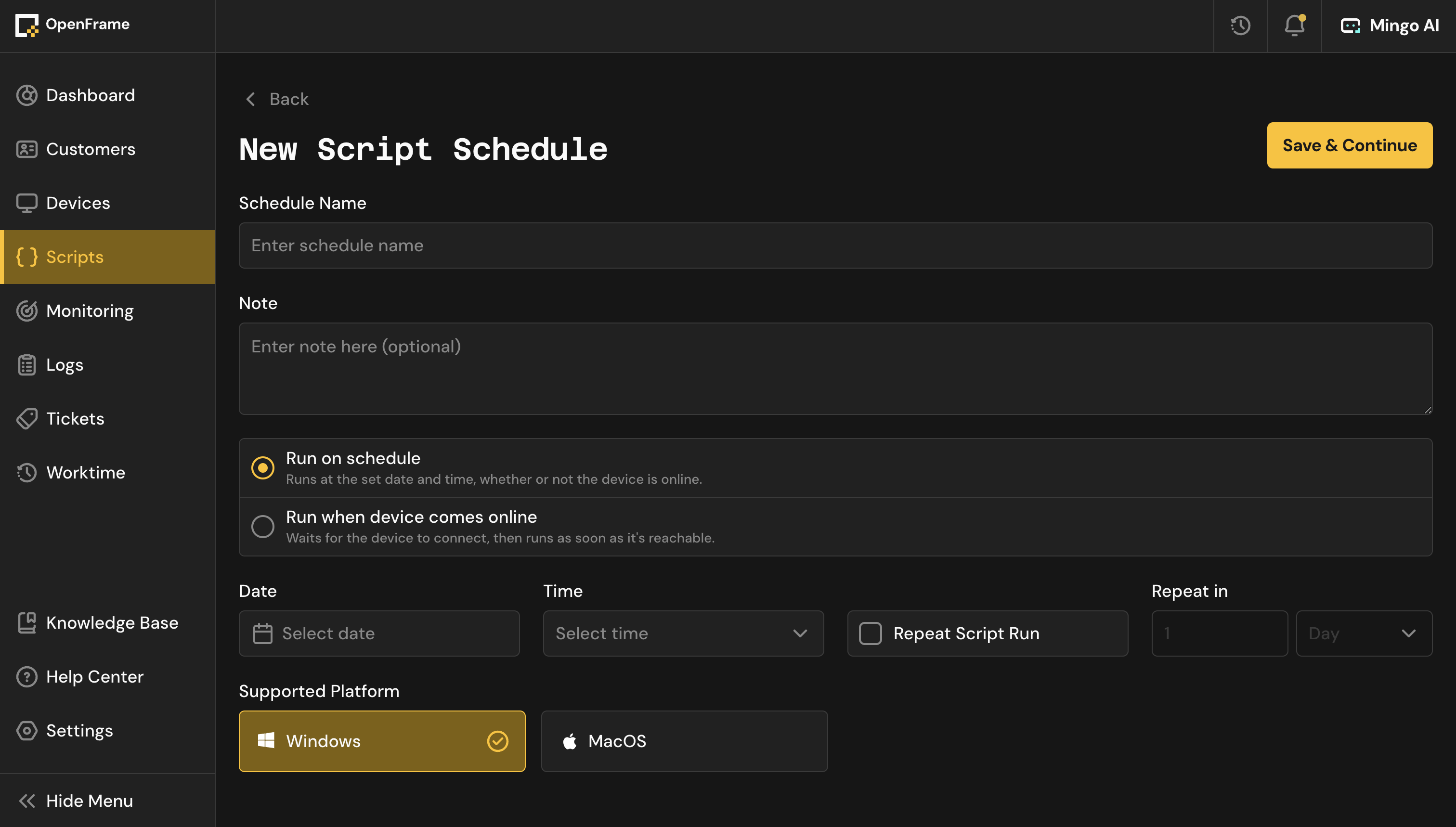Click the Customers sidebar icon
The image size is (1456, 827).
26,149
